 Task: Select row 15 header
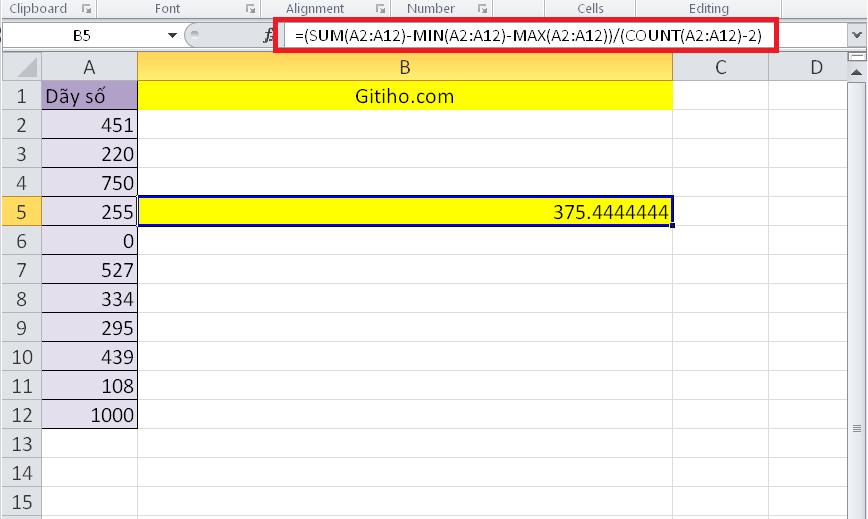pos(22,501)
